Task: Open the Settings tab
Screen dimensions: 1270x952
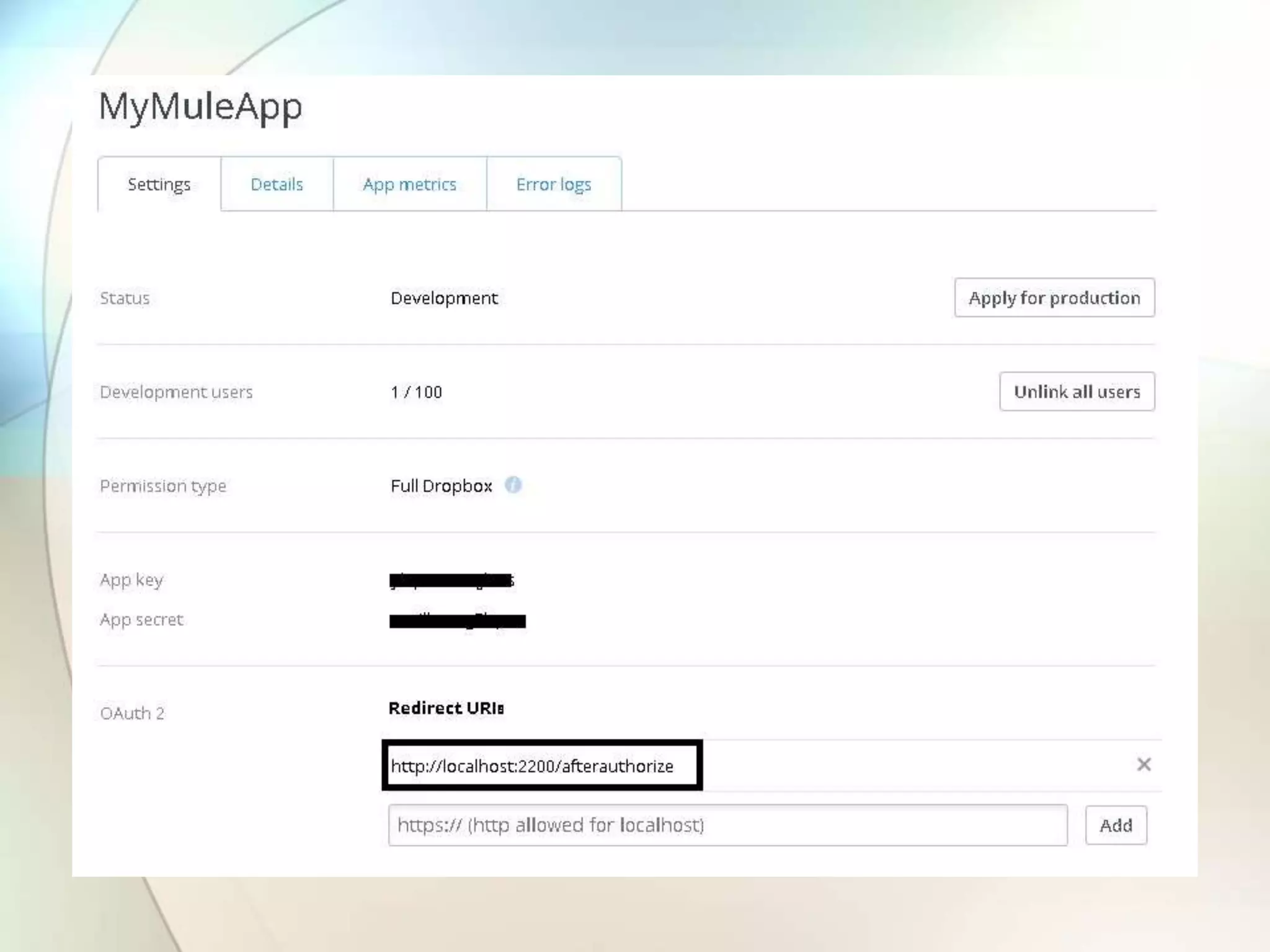Action: tap(159, 185)
